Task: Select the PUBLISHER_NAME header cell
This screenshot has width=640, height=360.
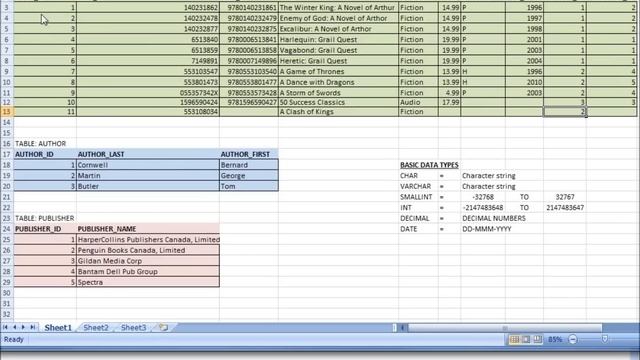Action: (x=148, y=229)
